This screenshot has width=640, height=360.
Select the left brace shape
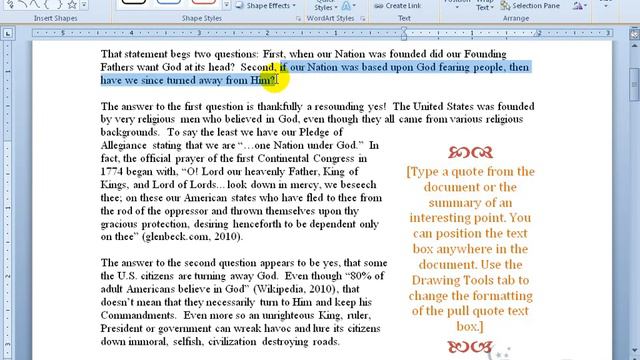tap(47, 5)
